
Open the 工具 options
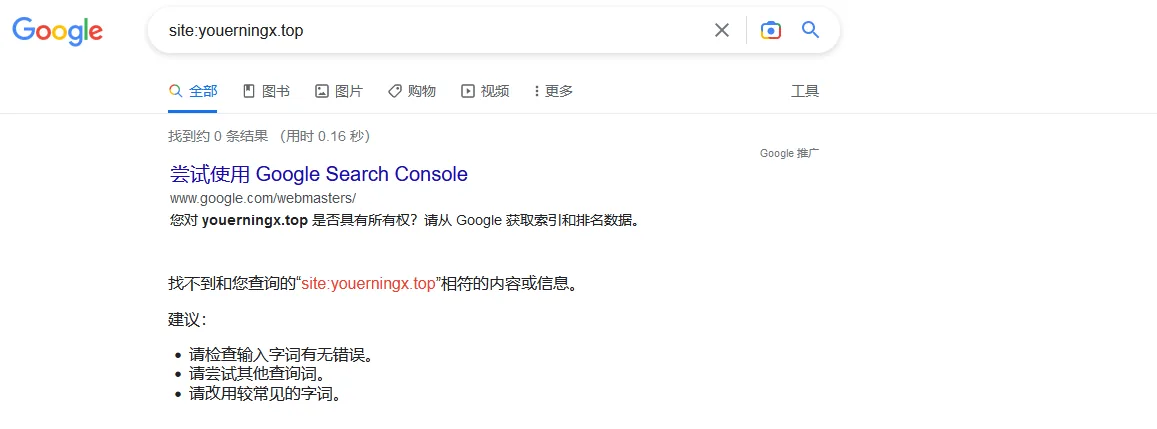pos(805,91)
